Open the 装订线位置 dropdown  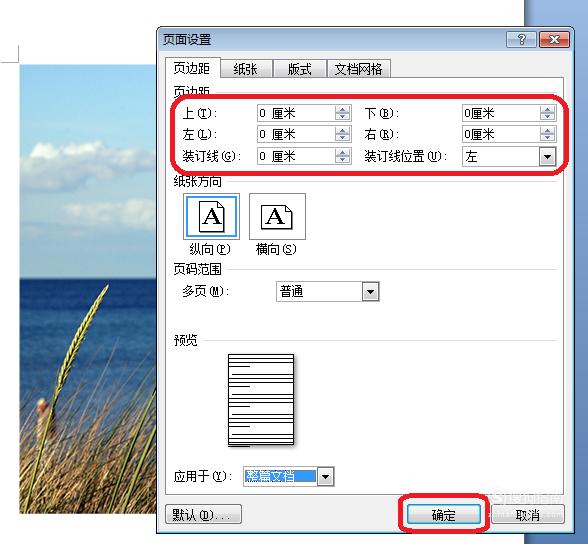548,156
